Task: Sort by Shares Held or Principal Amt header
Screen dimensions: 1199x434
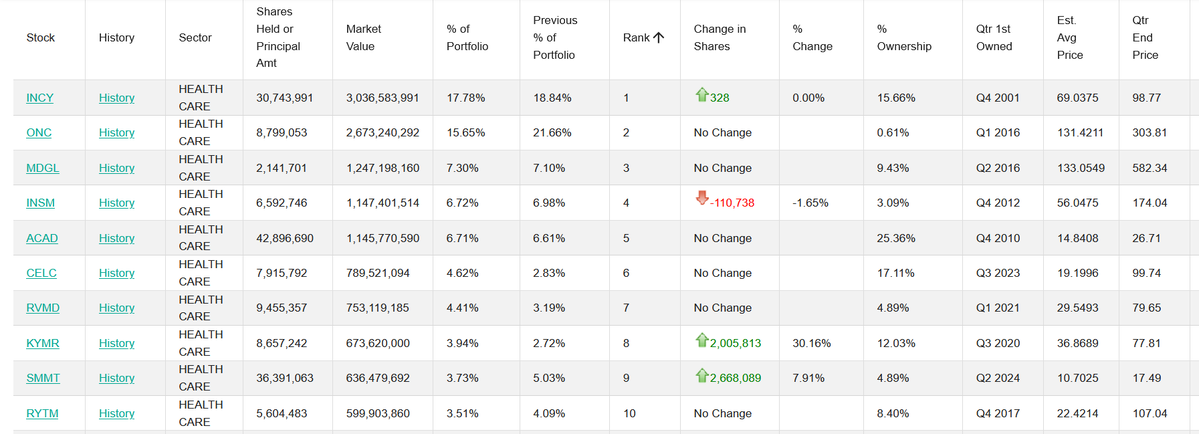Action: [278, 37]
